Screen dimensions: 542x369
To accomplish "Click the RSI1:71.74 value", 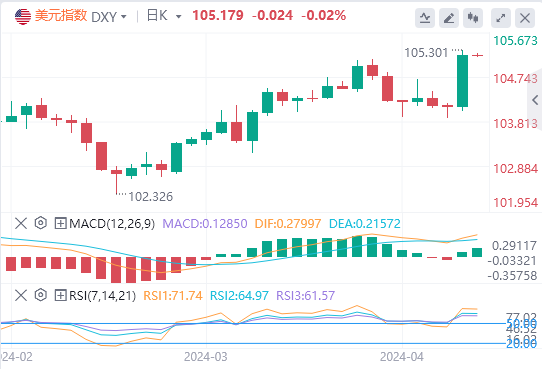I will 172,296.
